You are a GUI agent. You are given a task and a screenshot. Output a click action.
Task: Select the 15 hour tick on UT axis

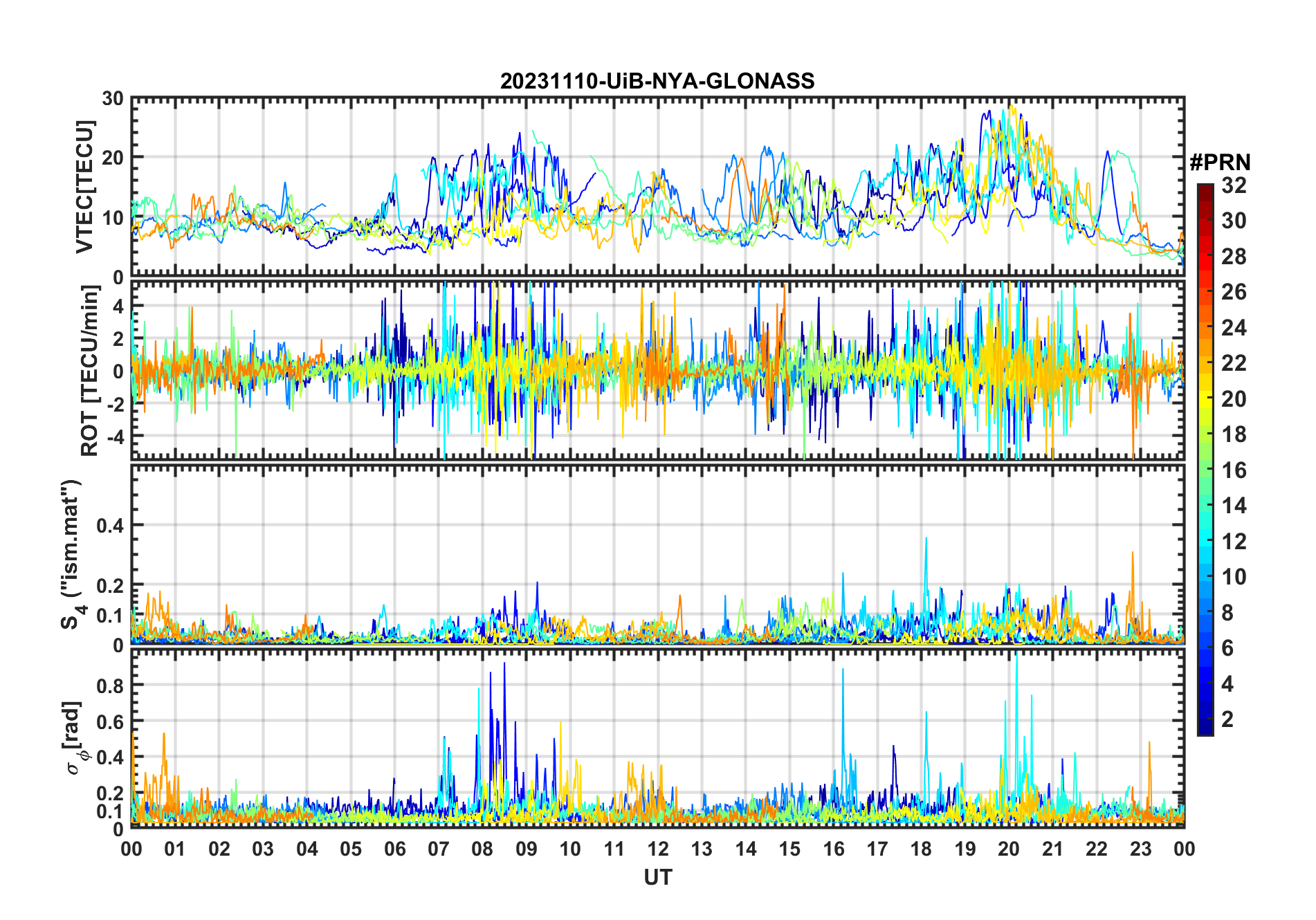point(789,849)
